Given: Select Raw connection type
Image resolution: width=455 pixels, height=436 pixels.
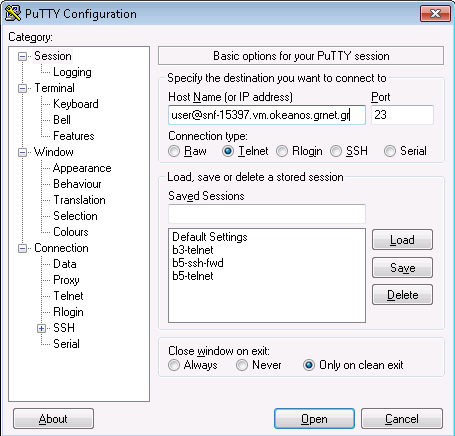Looking at the screenshot, I should coord(187,151).
